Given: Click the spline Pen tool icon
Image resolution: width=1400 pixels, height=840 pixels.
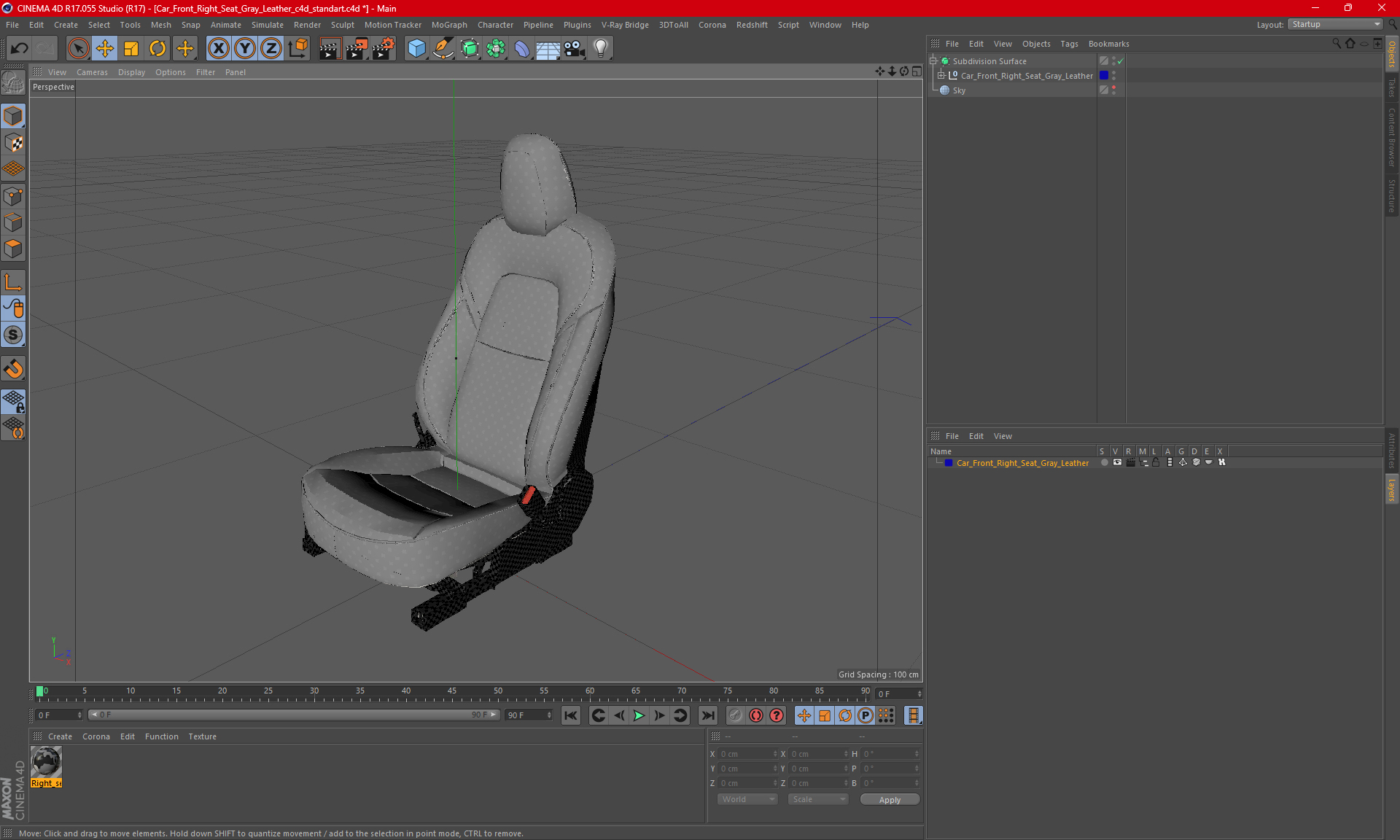Looking at the screenshot, I should click(443, 49).
